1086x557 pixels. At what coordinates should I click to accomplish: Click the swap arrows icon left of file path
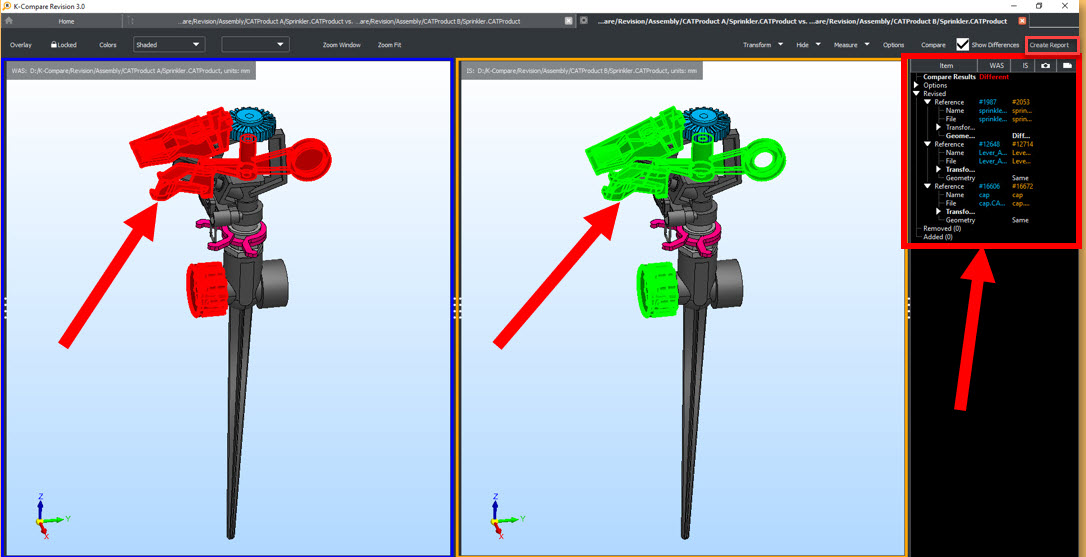(130, 21)
